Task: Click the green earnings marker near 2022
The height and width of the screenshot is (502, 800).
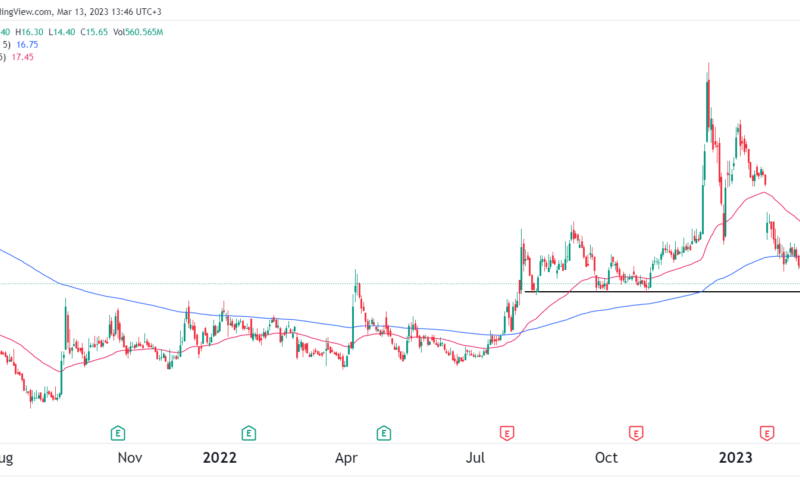Action: click(248, 433)
